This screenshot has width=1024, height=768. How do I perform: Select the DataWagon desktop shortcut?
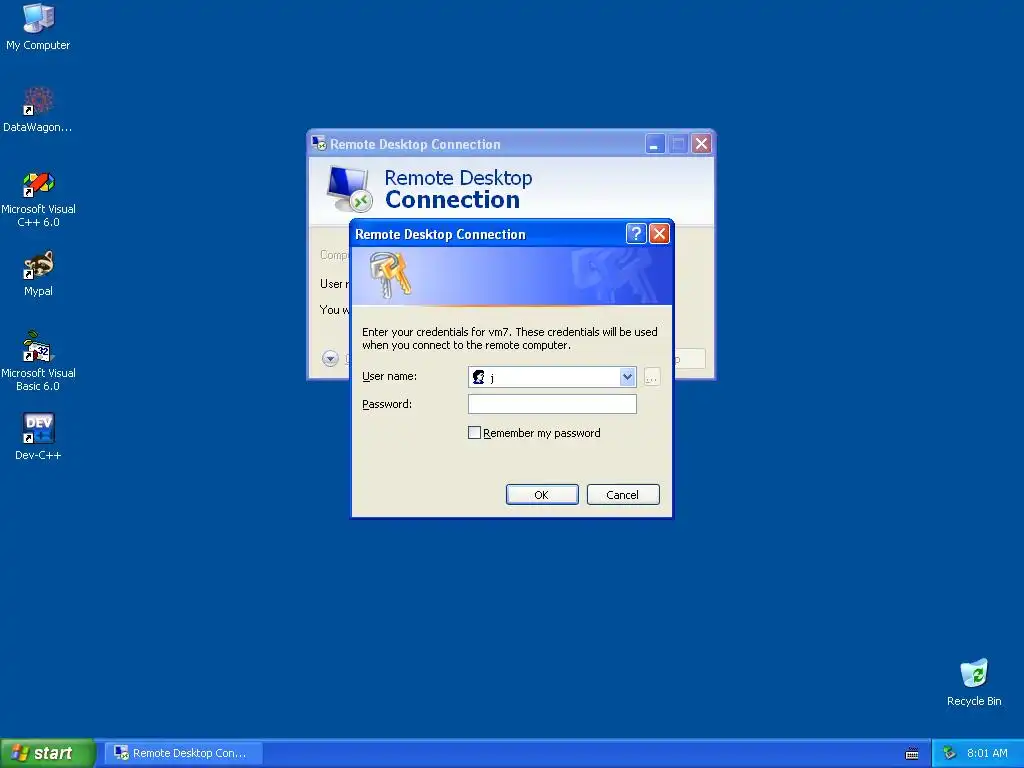tap(38, 110)
